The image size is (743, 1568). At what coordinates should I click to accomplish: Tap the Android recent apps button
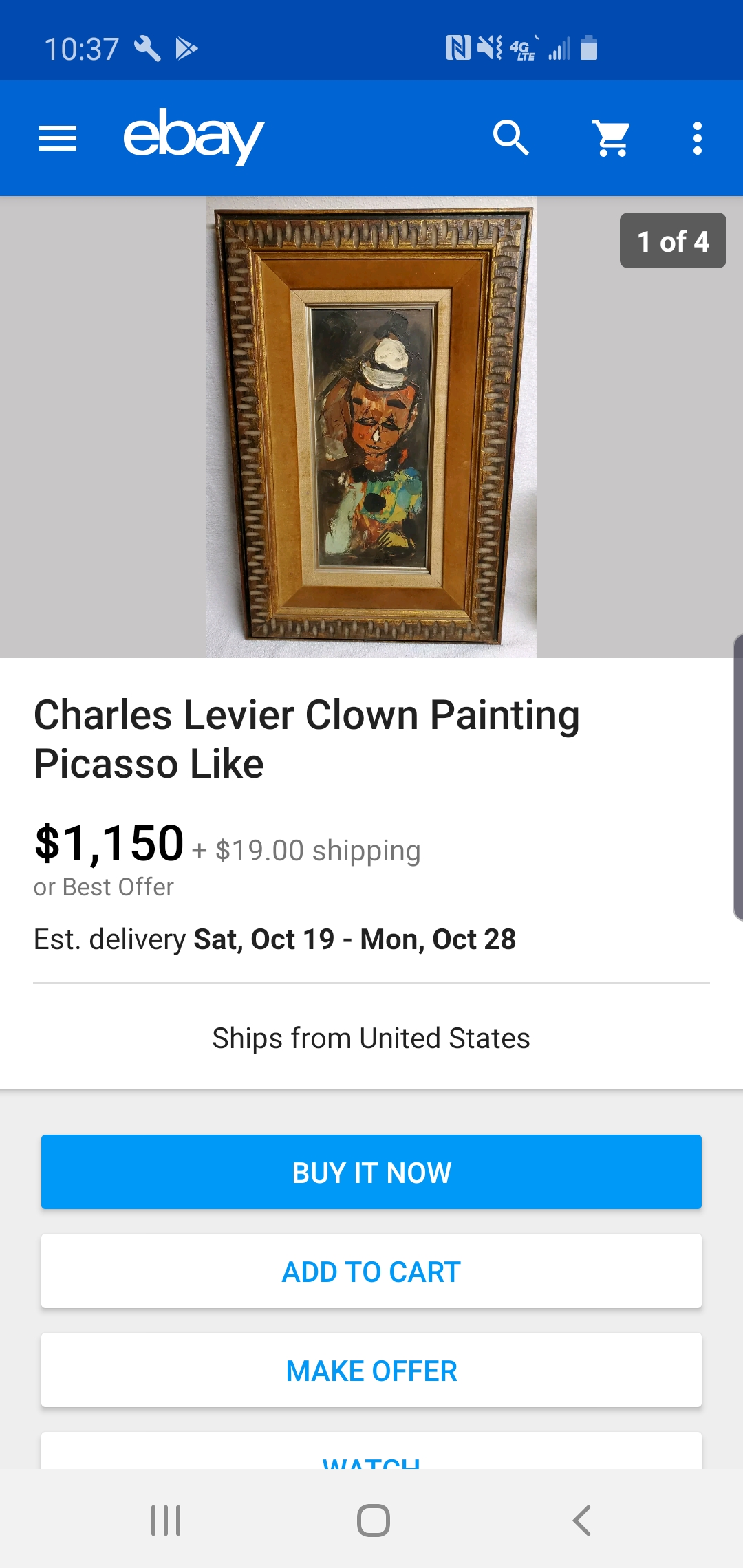166,1520
